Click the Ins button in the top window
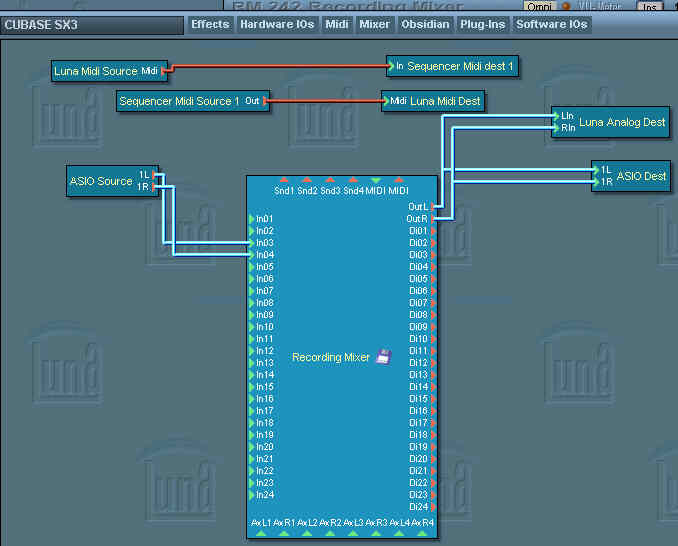Image resolution: width=678 pixels, height=546 pixels. [x=649, y=6]
